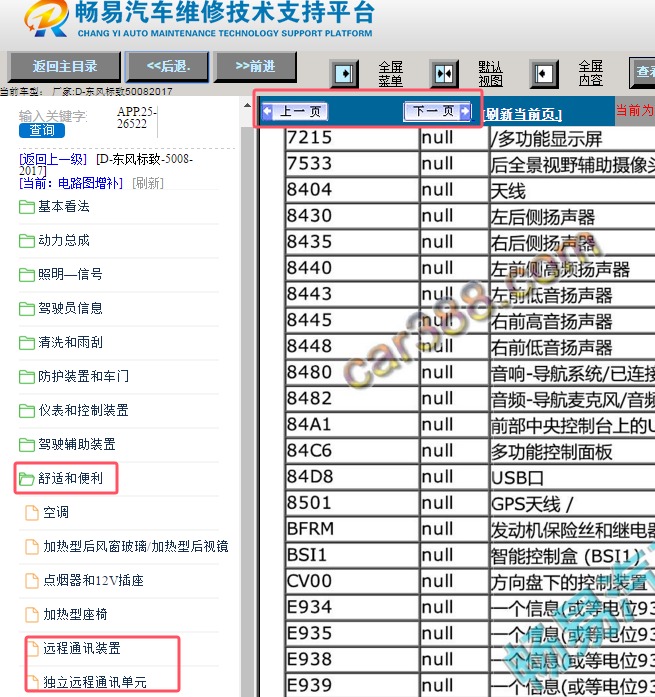Select the 7533 table cell

[352, 164]
